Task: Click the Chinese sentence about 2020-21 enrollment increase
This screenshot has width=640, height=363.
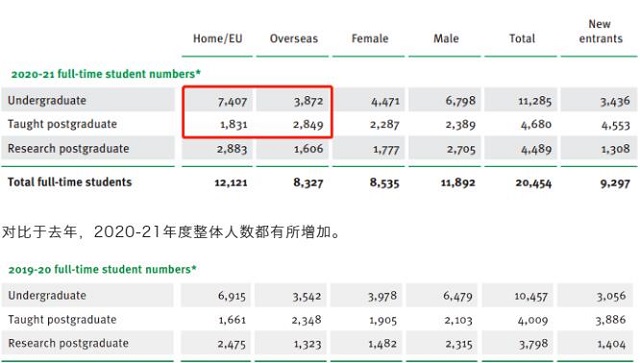Action: [x=171, y=232]
